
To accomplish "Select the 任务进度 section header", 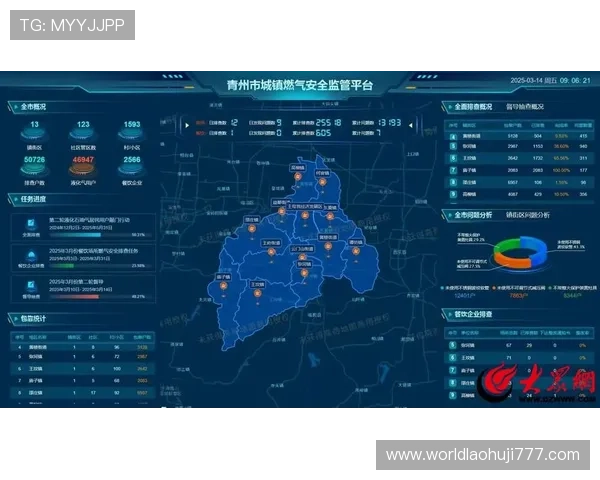I will 33,199.
